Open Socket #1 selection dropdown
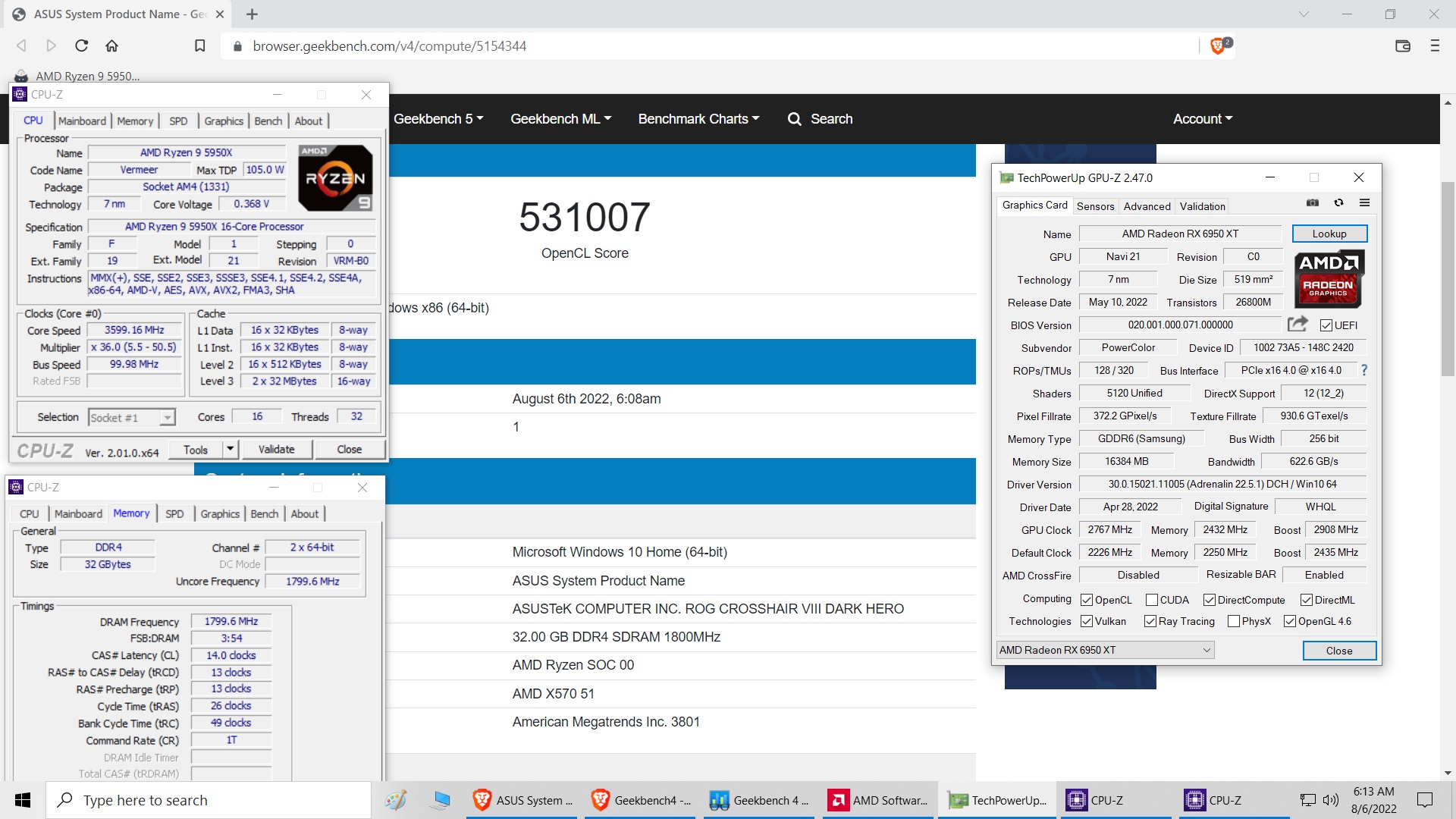1456x819 pixels. pos(132,417)
